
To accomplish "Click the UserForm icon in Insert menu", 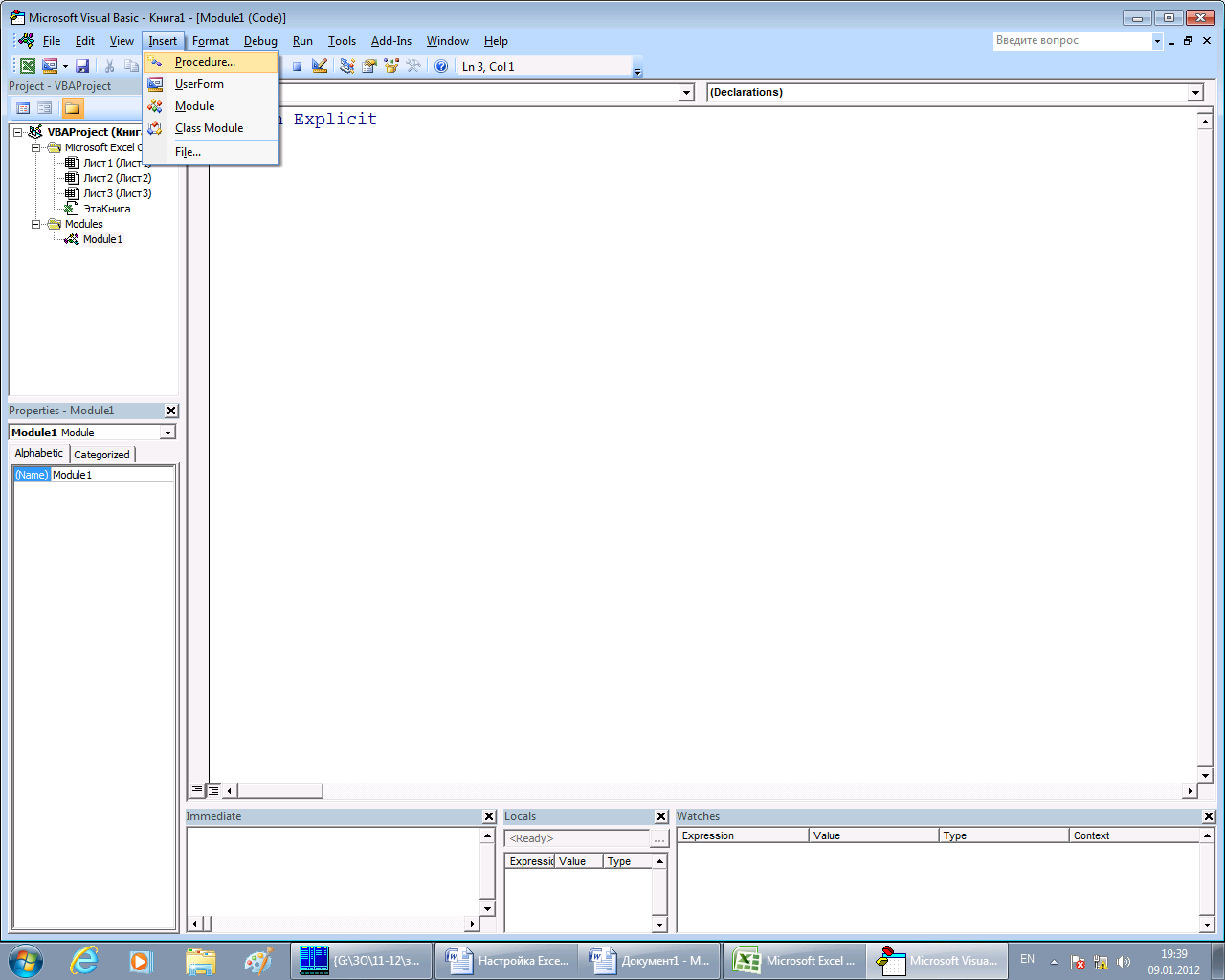I will (155, 84).
